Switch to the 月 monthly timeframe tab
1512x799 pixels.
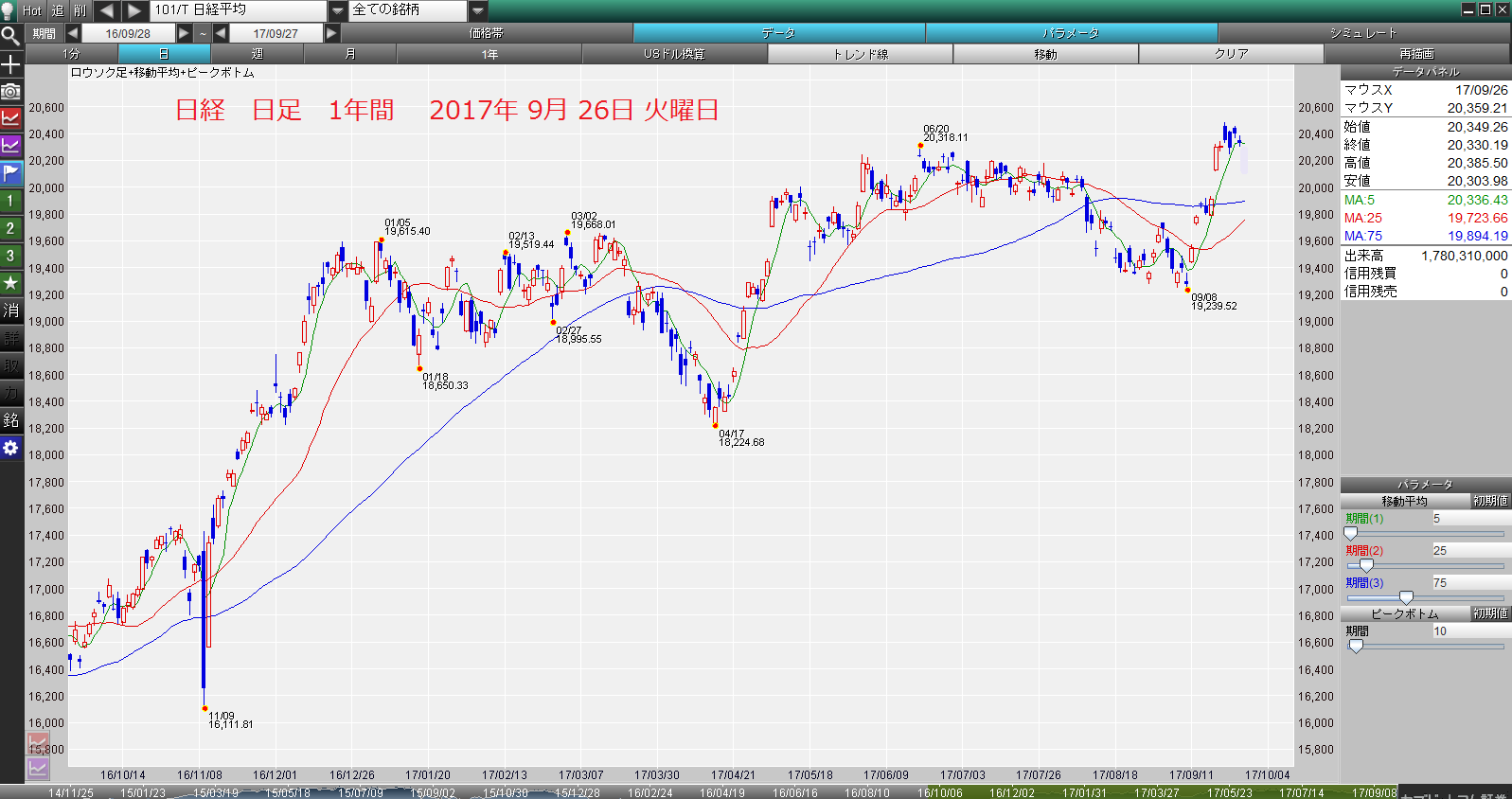click(x=349, y=54)
